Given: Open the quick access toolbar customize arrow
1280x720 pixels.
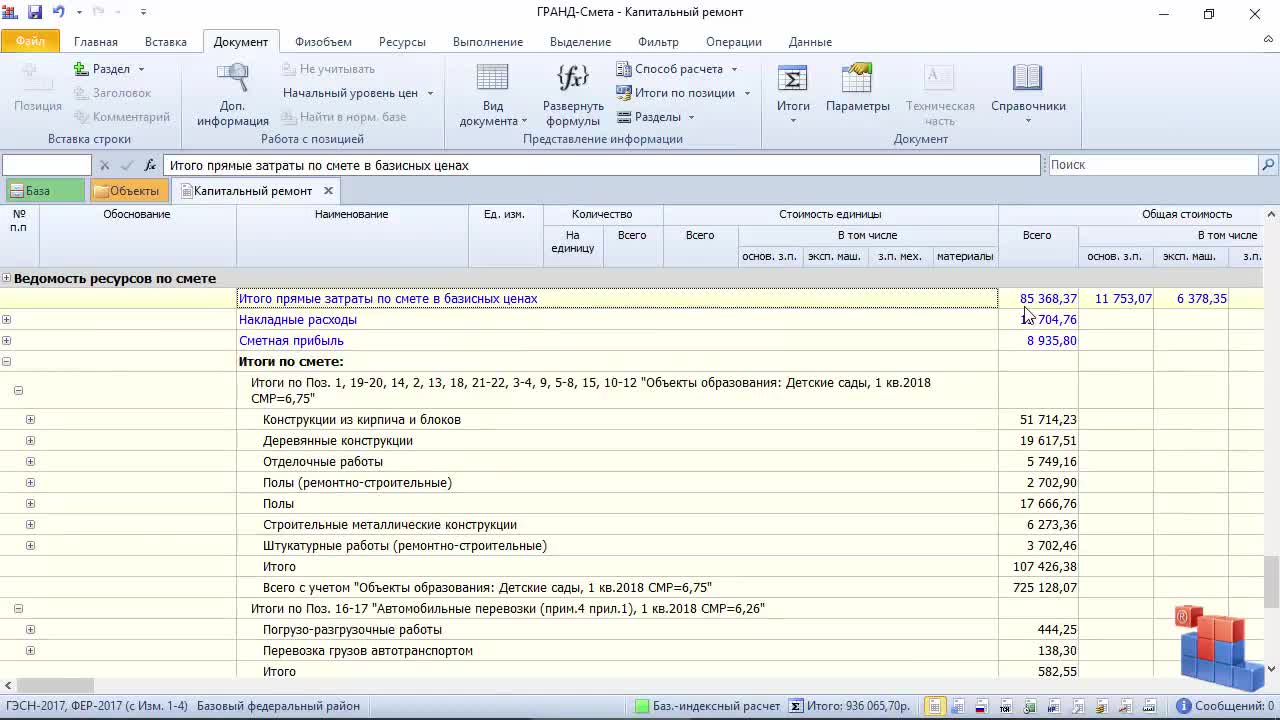Looking at the screenshot, I should (x=143, y=13).
